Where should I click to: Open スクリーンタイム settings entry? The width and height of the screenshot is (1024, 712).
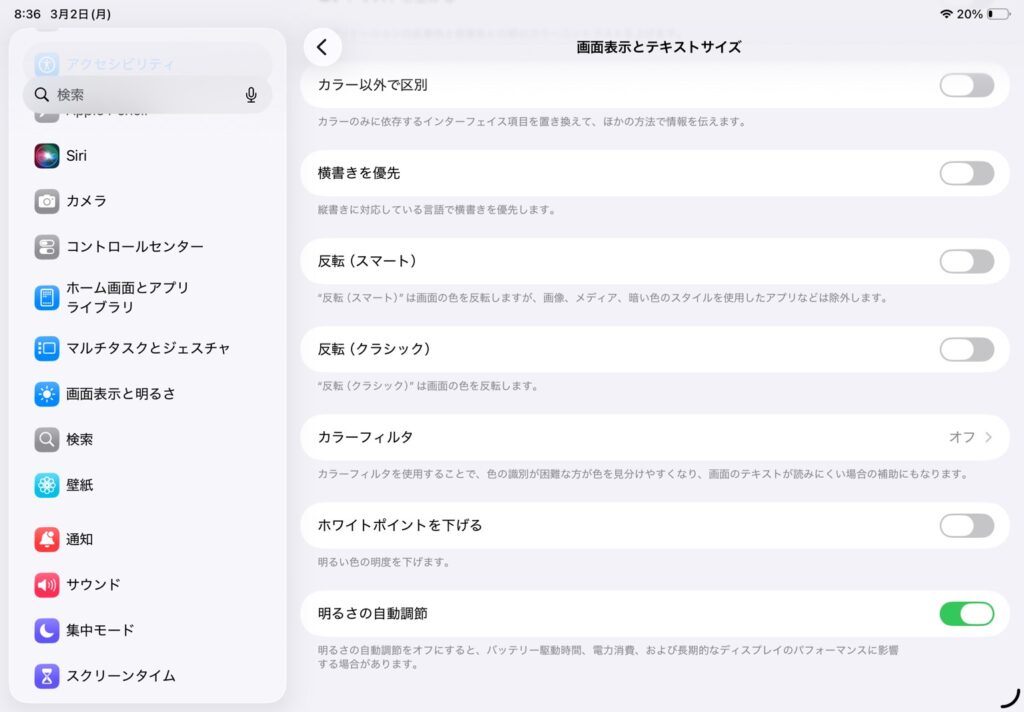120,676
